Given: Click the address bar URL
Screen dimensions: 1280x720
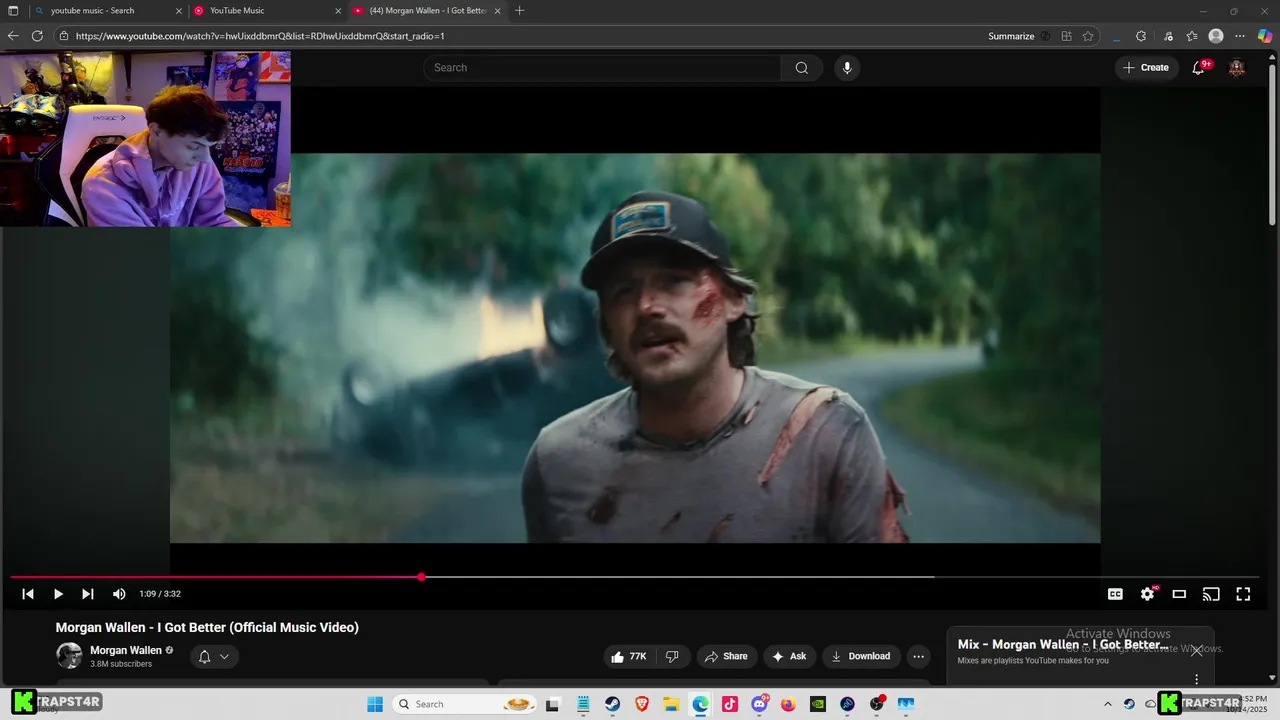Looking at the screenshot, I should click(x=260, y=36).
